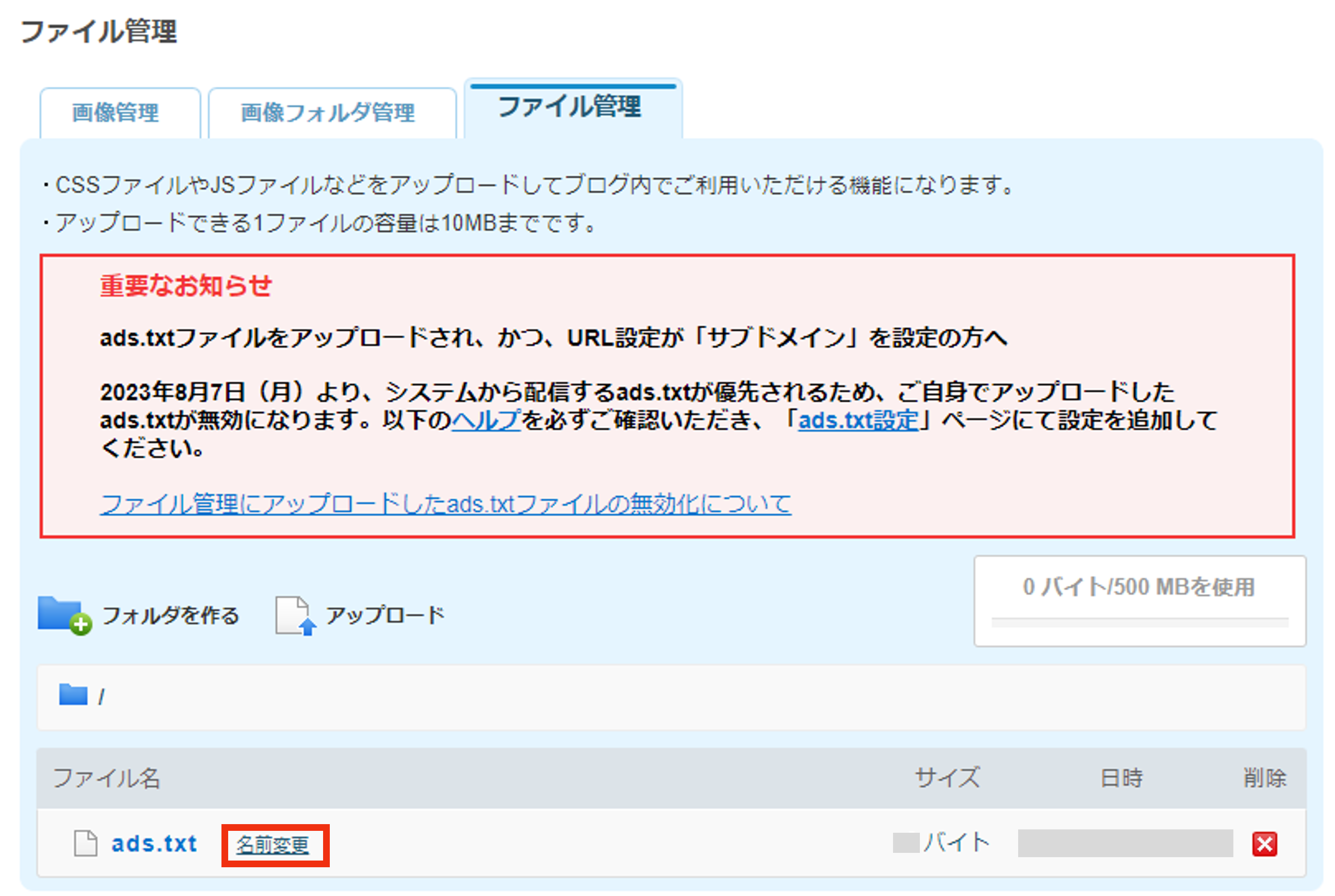Click the root path slash text
The width and height of the screenshot is (1335, 896).
click(x=101, y=696)
